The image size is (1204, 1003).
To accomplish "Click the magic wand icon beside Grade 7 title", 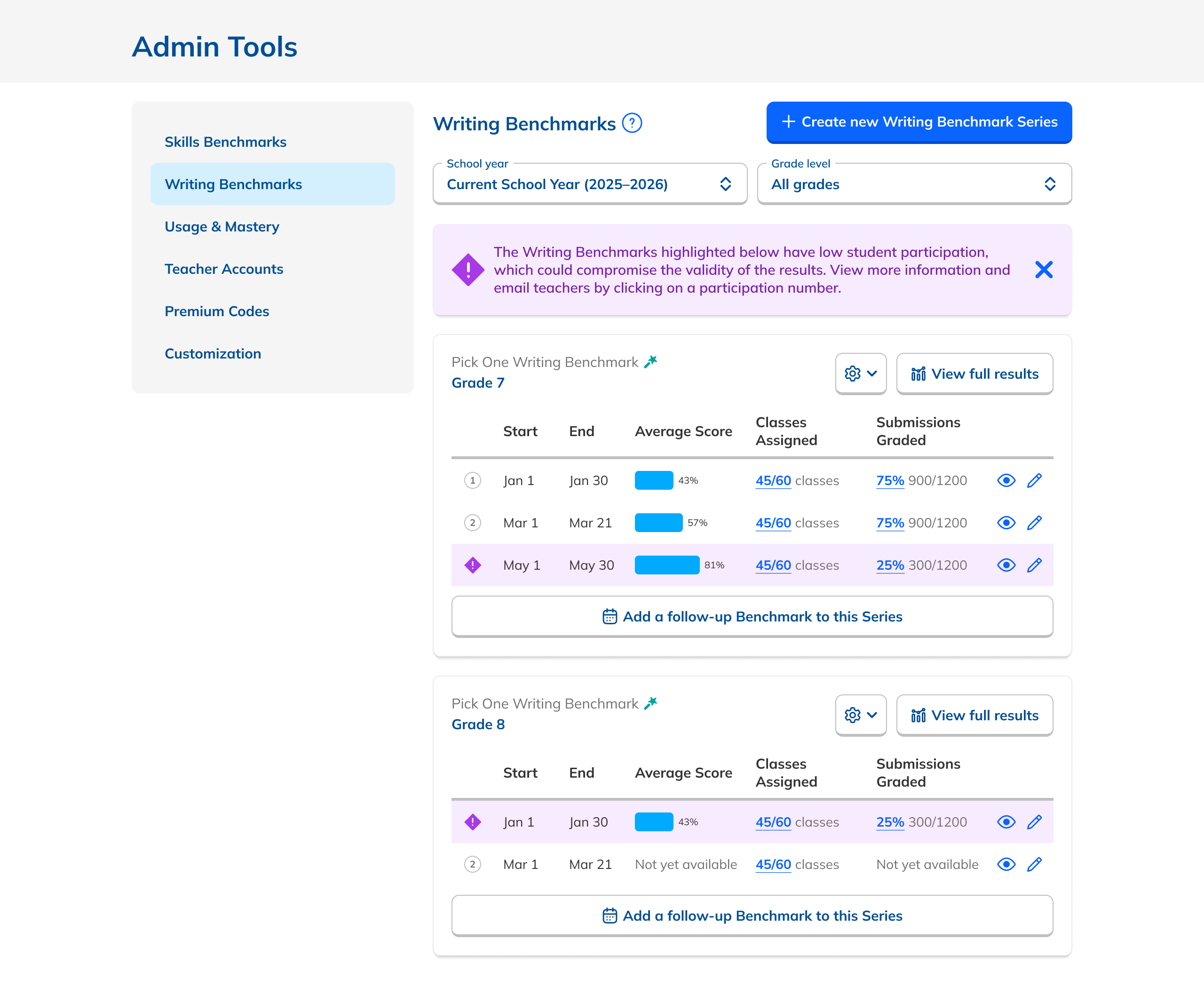I will (x=651, y=362).
